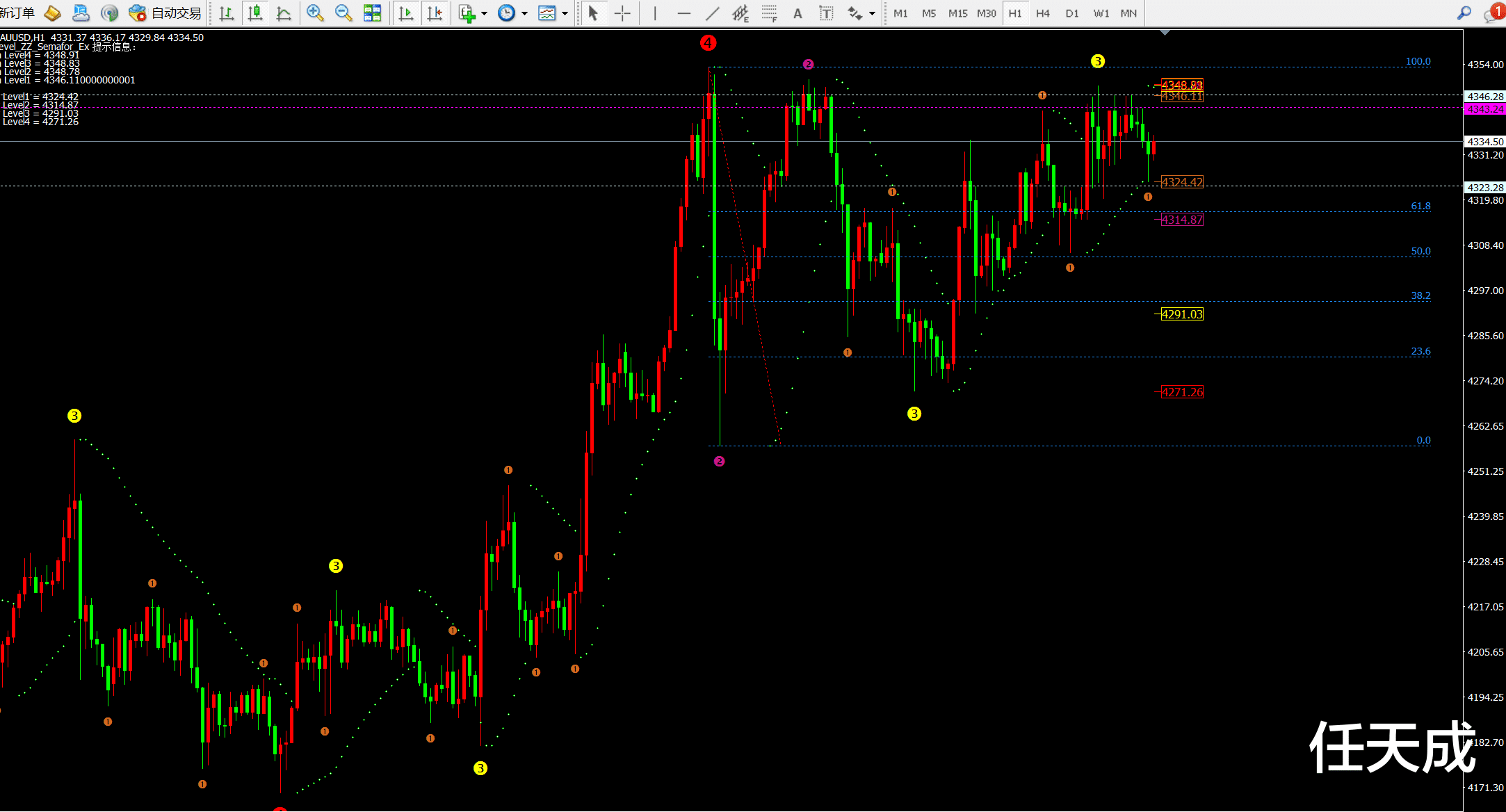Image resolution: width=1506 pixels, height=812 pixels.
Task: Click the zoom out magnifier icon
Action: [343, 13]
